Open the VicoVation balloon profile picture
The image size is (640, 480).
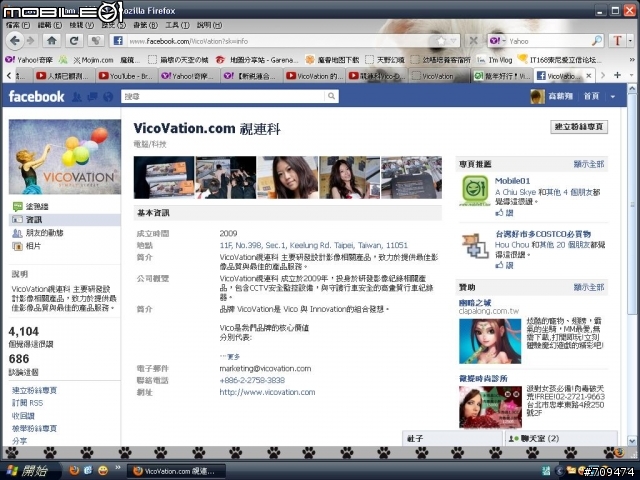click(64, 157)
